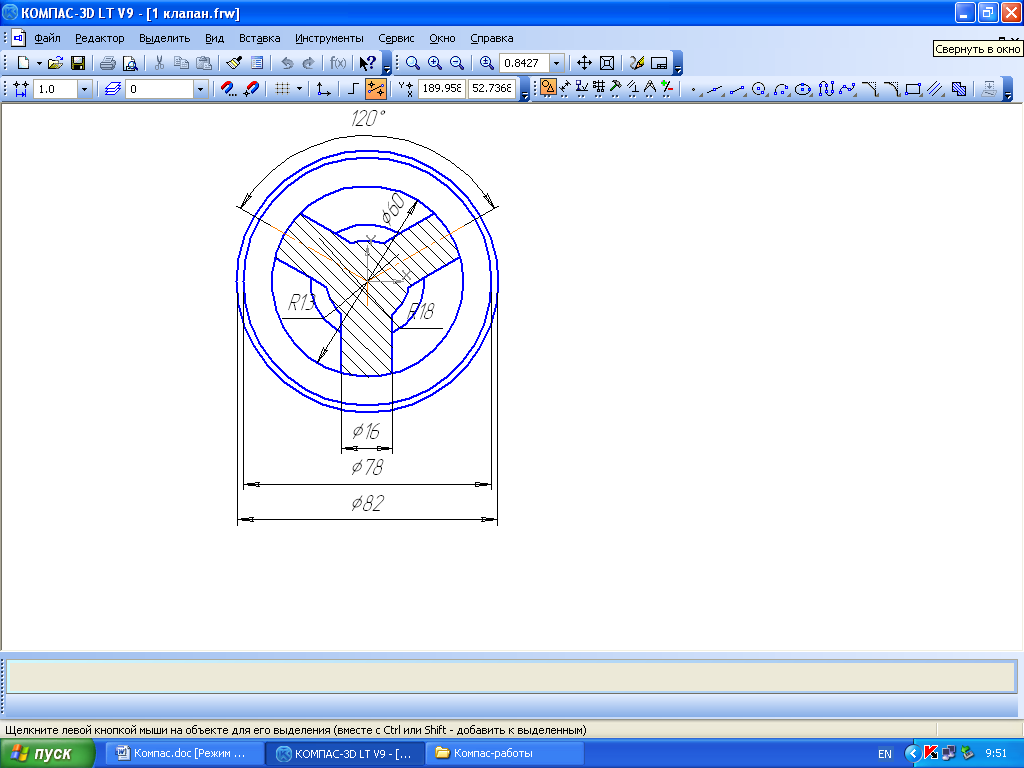This screenshot has width=1024, height=768.
Task: Open the Инструменты menu
Action: point(329,38)
